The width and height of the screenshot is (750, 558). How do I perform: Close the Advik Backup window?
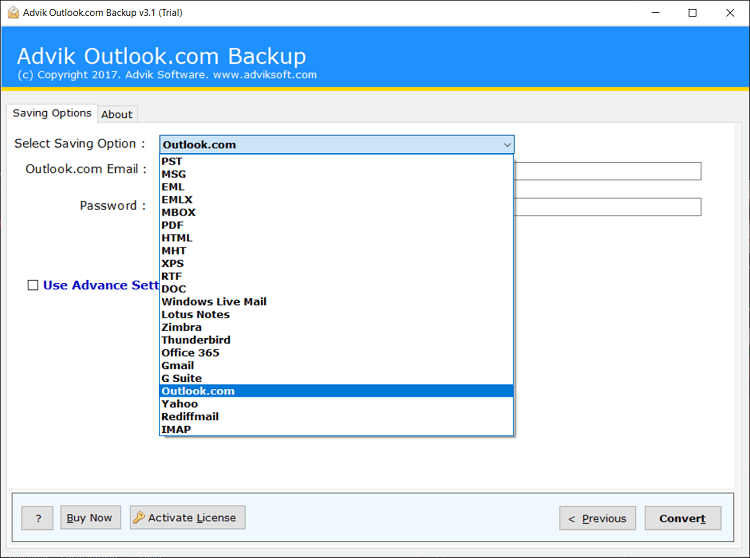click(729, 13)
